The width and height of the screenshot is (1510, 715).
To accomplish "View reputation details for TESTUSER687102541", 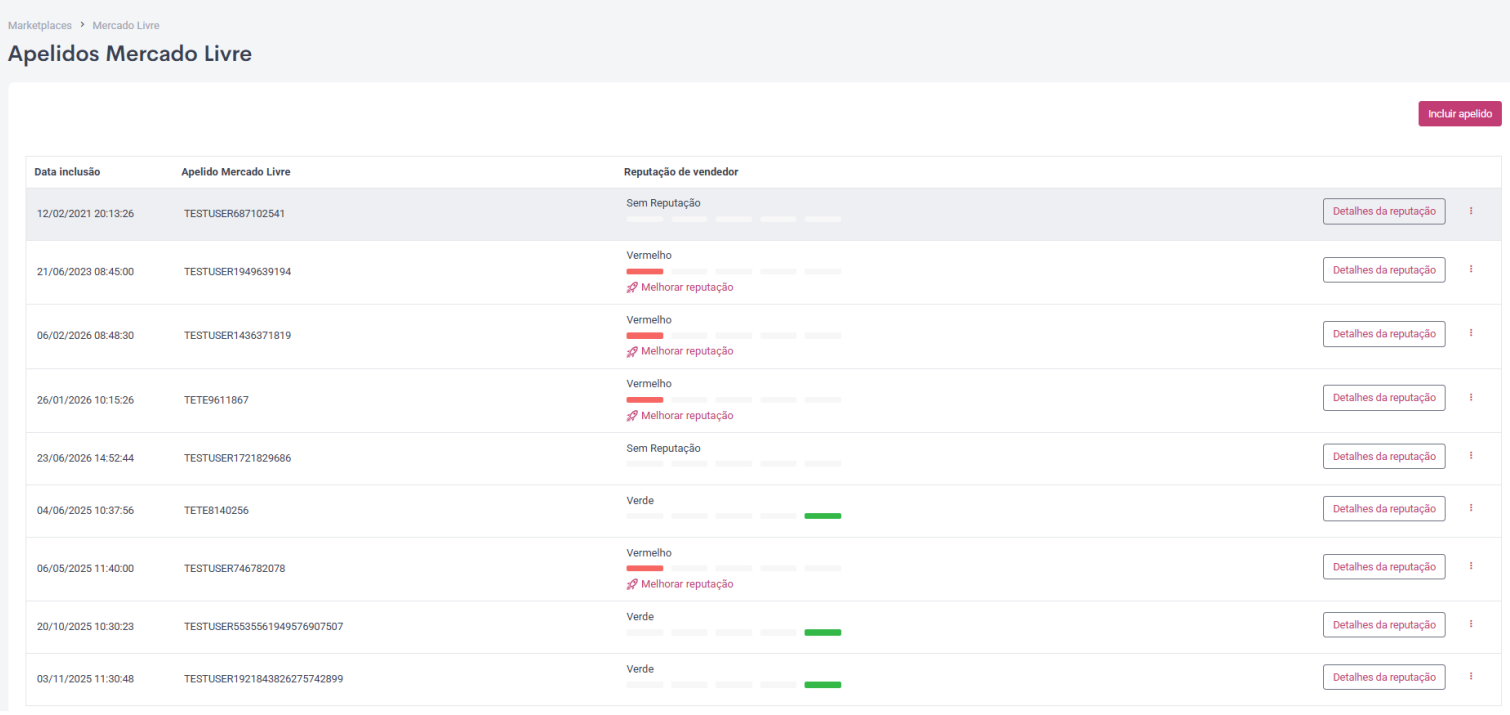I will point(1383,211).
